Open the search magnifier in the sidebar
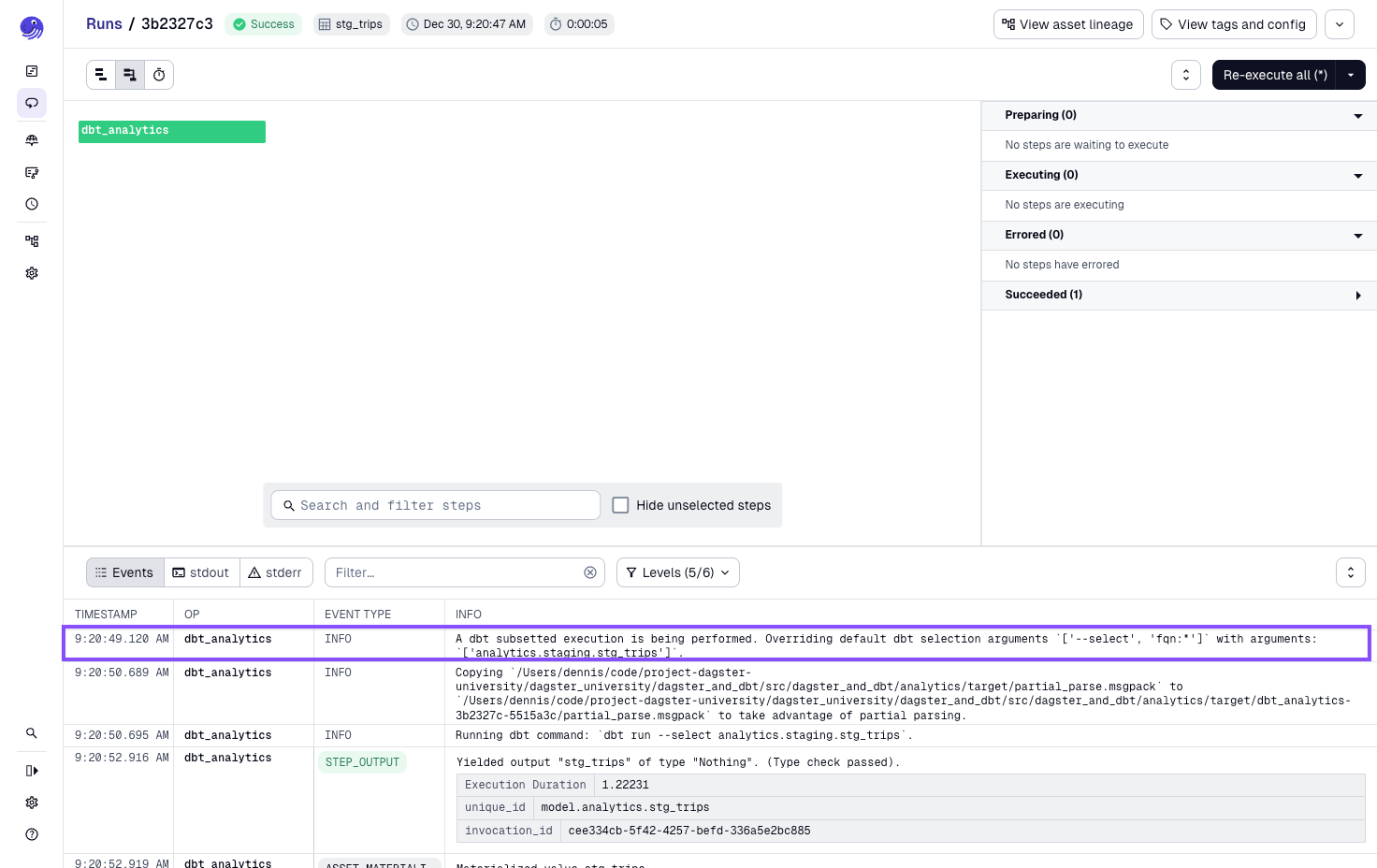1377x868 pixels. pos(31,733)
